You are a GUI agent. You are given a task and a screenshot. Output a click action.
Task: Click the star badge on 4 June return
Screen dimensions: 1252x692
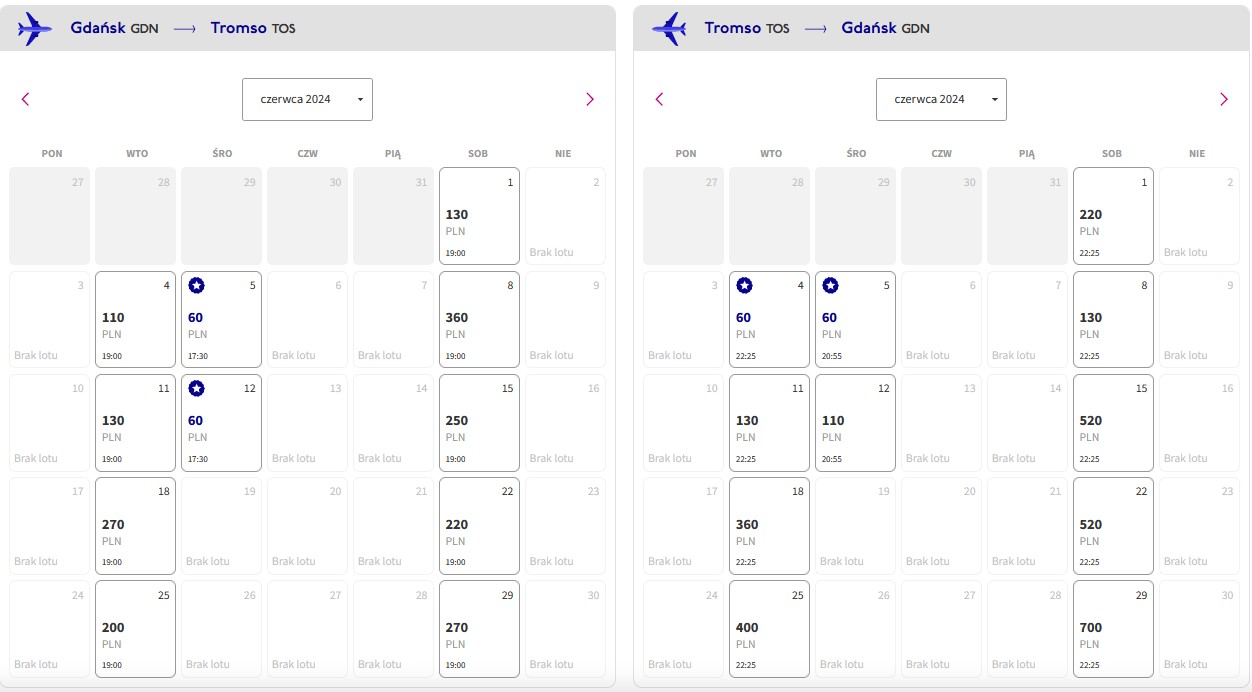point(744,286)
